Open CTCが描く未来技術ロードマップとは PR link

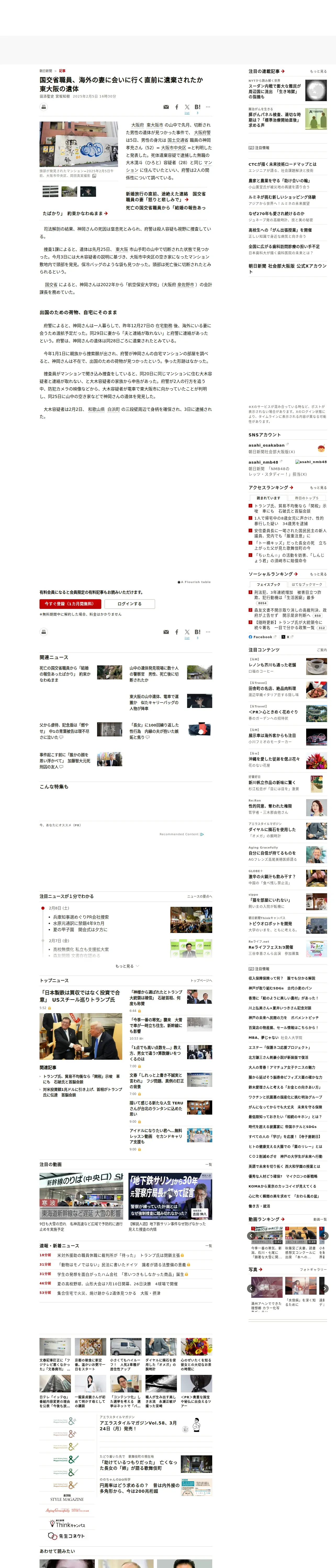click(282, 164)
